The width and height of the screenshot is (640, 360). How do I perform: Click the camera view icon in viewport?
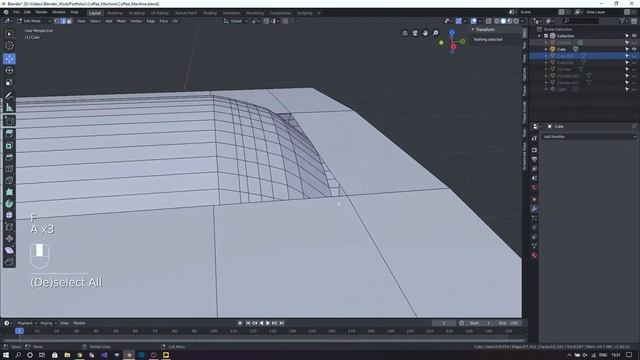(x=415, y=33)
